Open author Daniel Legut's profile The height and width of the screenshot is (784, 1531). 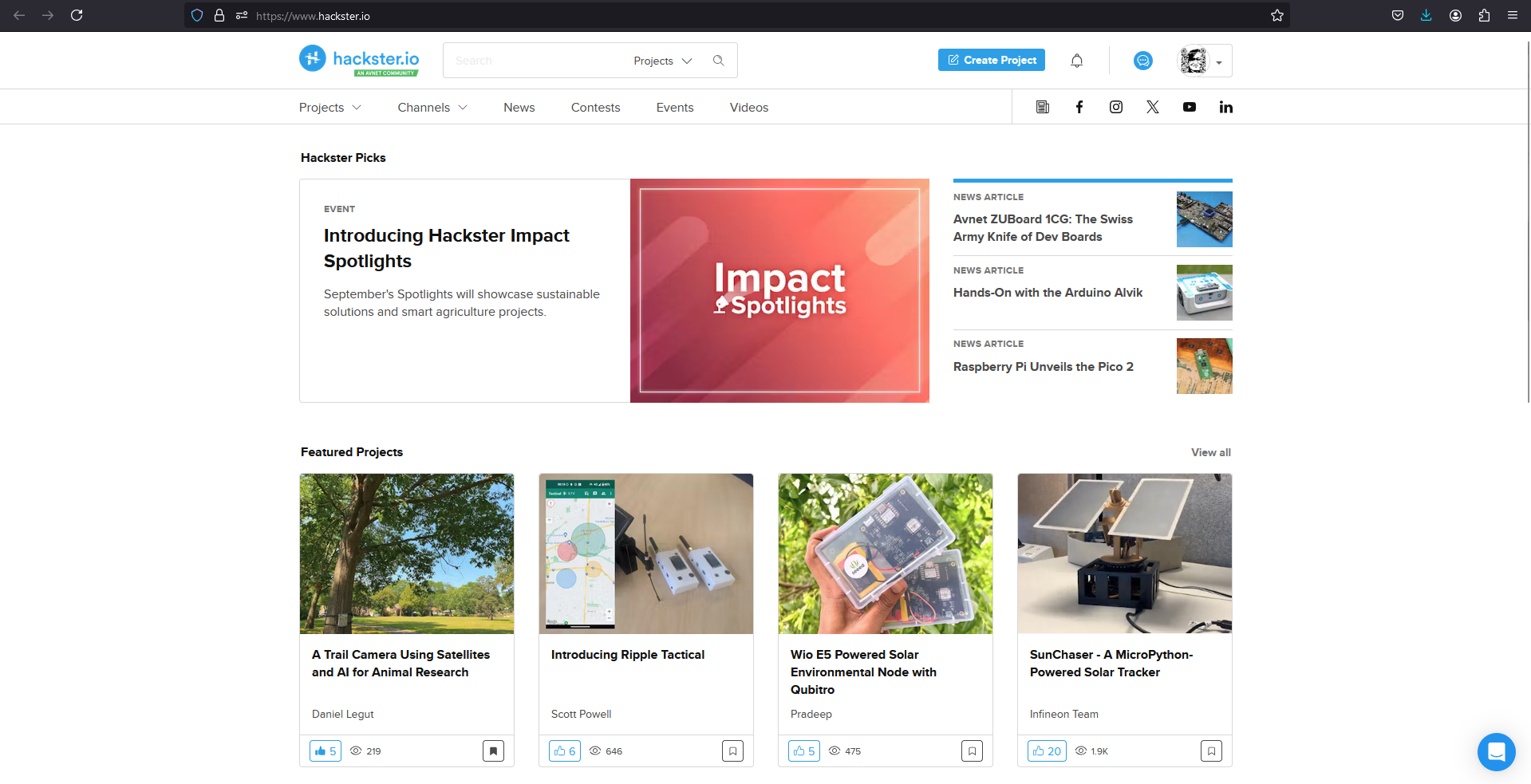343,714
